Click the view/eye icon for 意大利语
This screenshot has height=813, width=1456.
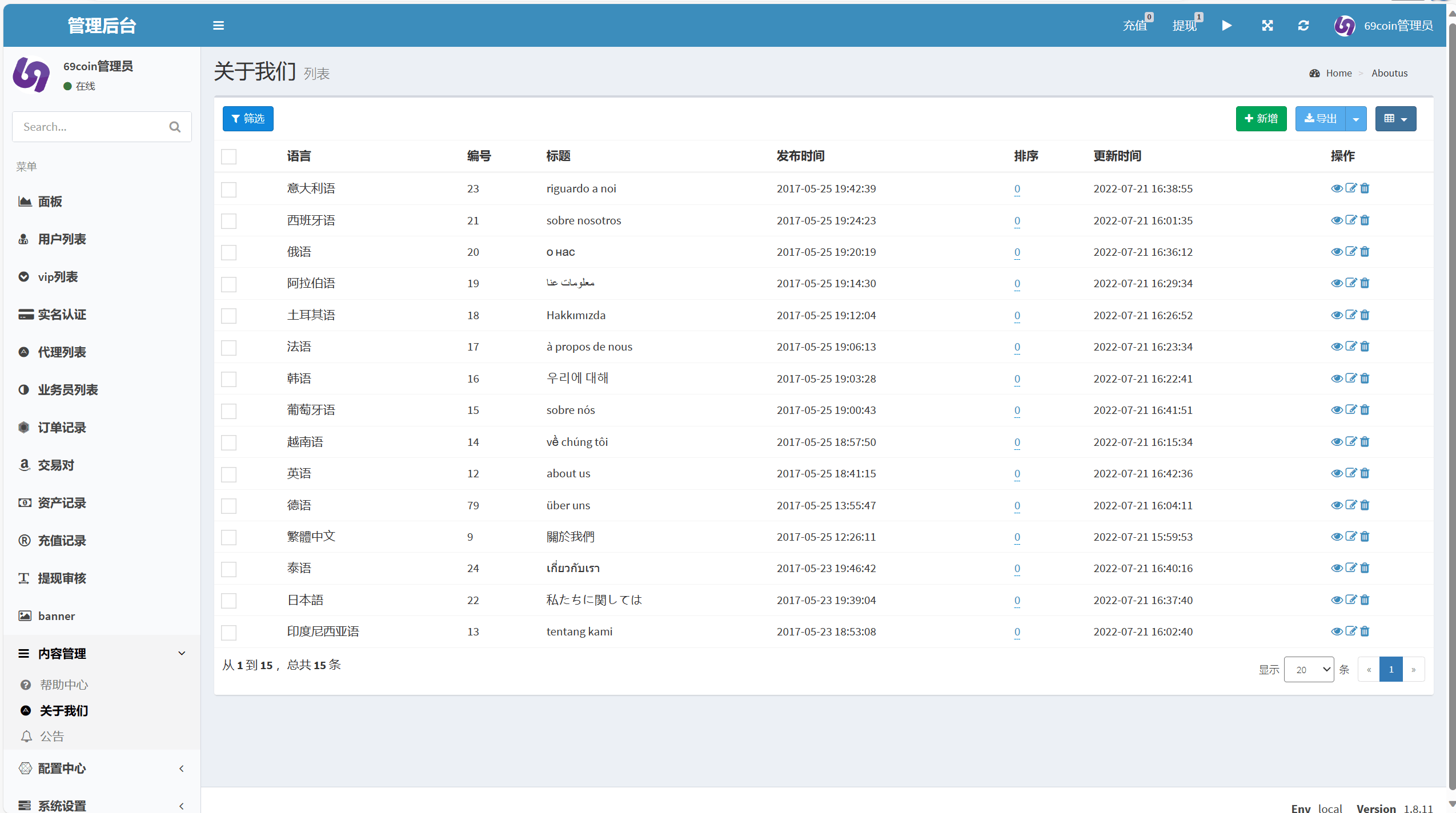point(1335,188)
